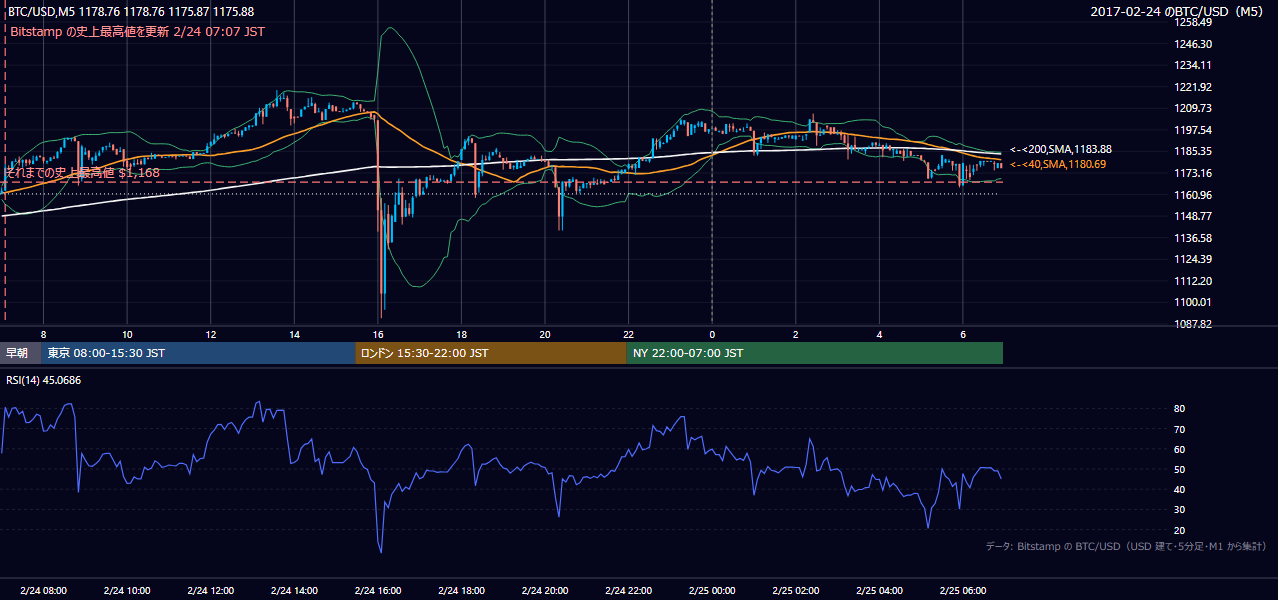Click the 2/24 12:00 bottom date label
This screenshot has height=600, width=1278.
coord(211,590)
